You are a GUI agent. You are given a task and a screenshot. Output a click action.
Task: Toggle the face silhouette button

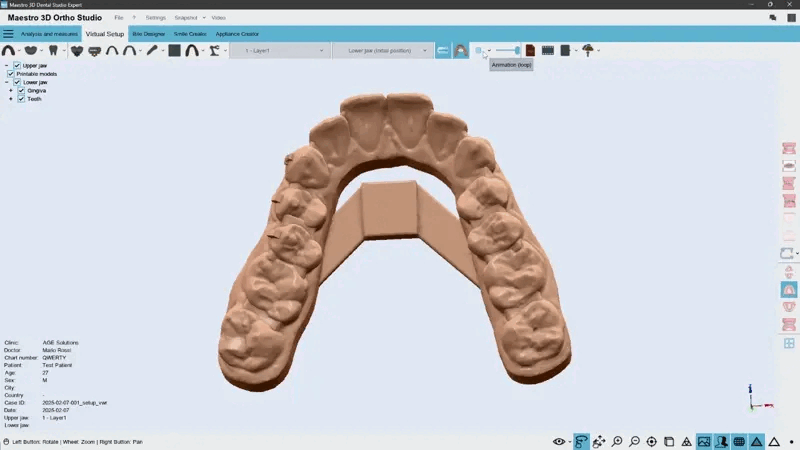coord(721,441)
